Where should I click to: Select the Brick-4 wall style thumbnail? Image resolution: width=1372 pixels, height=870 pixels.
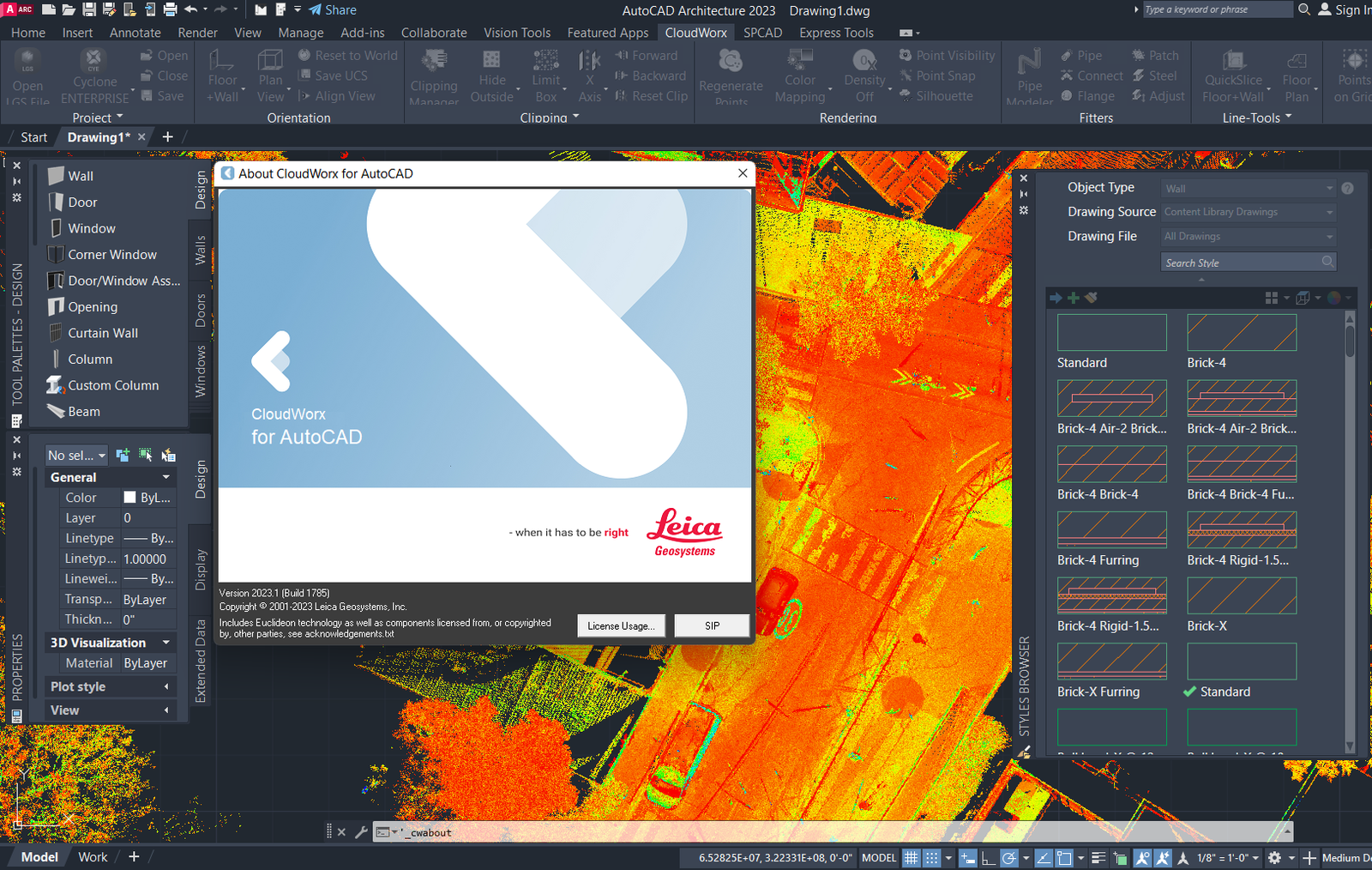point(1242,333)
